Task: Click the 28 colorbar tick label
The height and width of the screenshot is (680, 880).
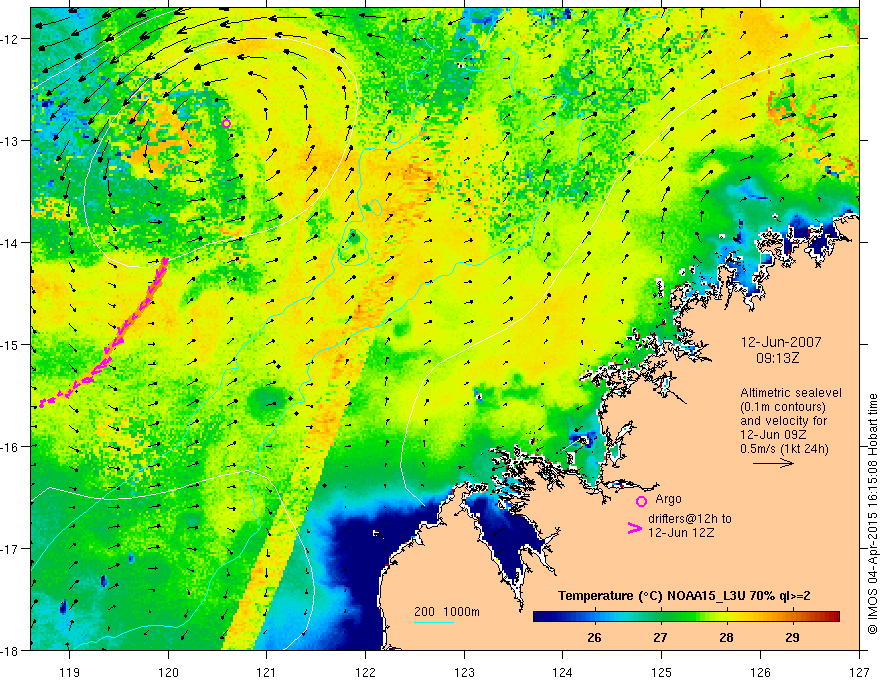Action: coord(726,637)
